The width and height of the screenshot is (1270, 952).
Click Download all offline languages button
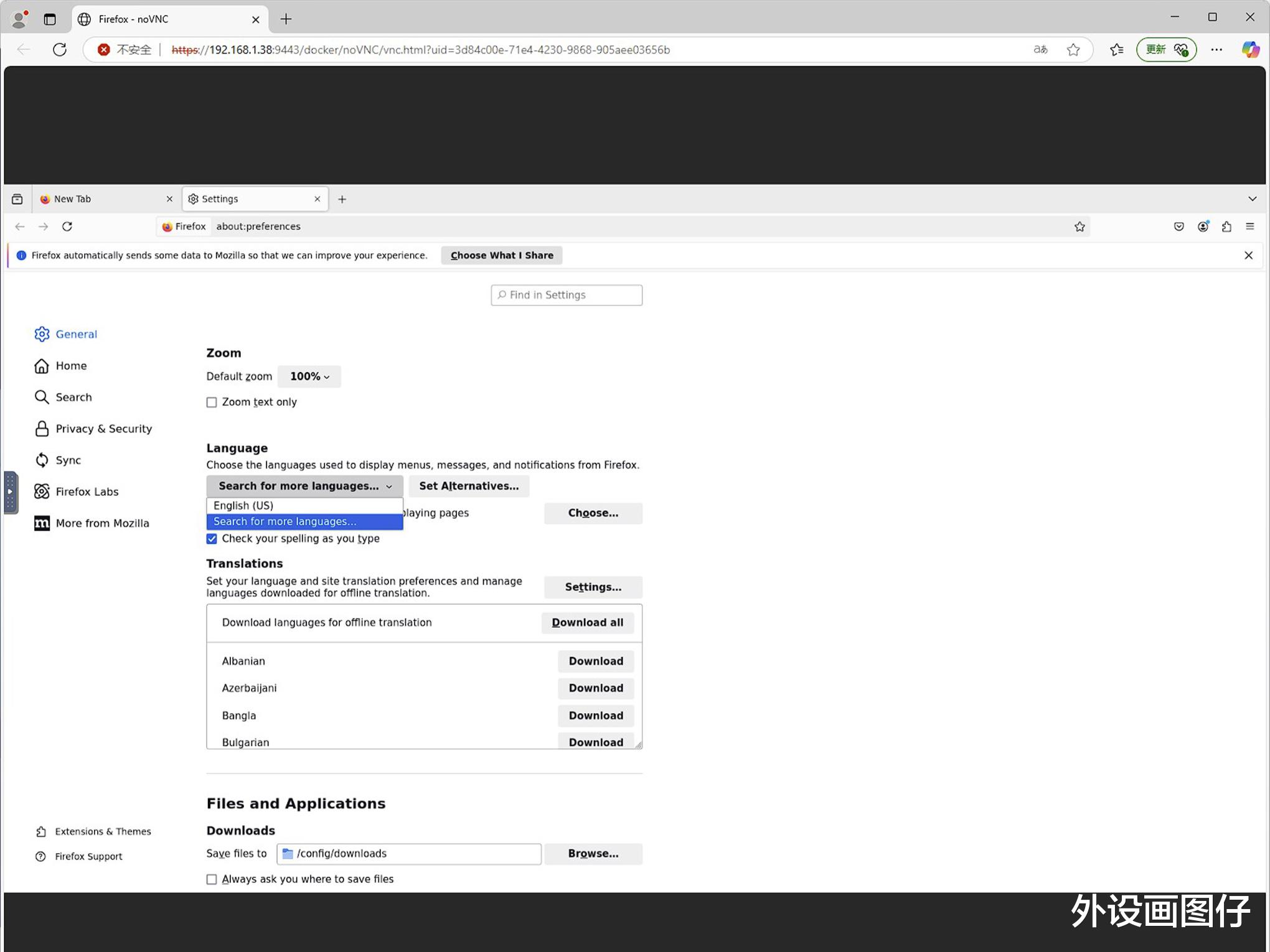click(587, 623)
